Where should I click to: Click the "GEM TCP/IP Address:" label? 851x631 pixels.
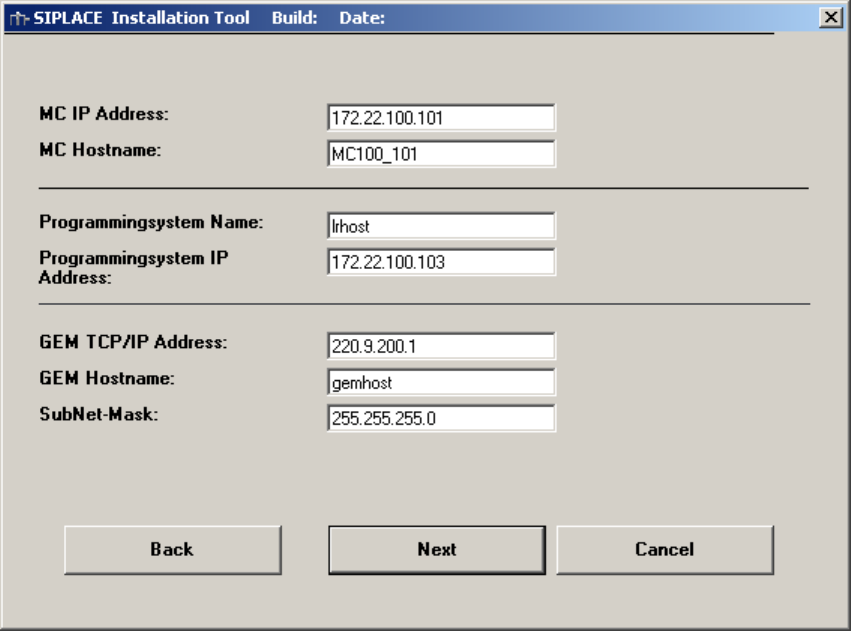(x=133, y=342)
